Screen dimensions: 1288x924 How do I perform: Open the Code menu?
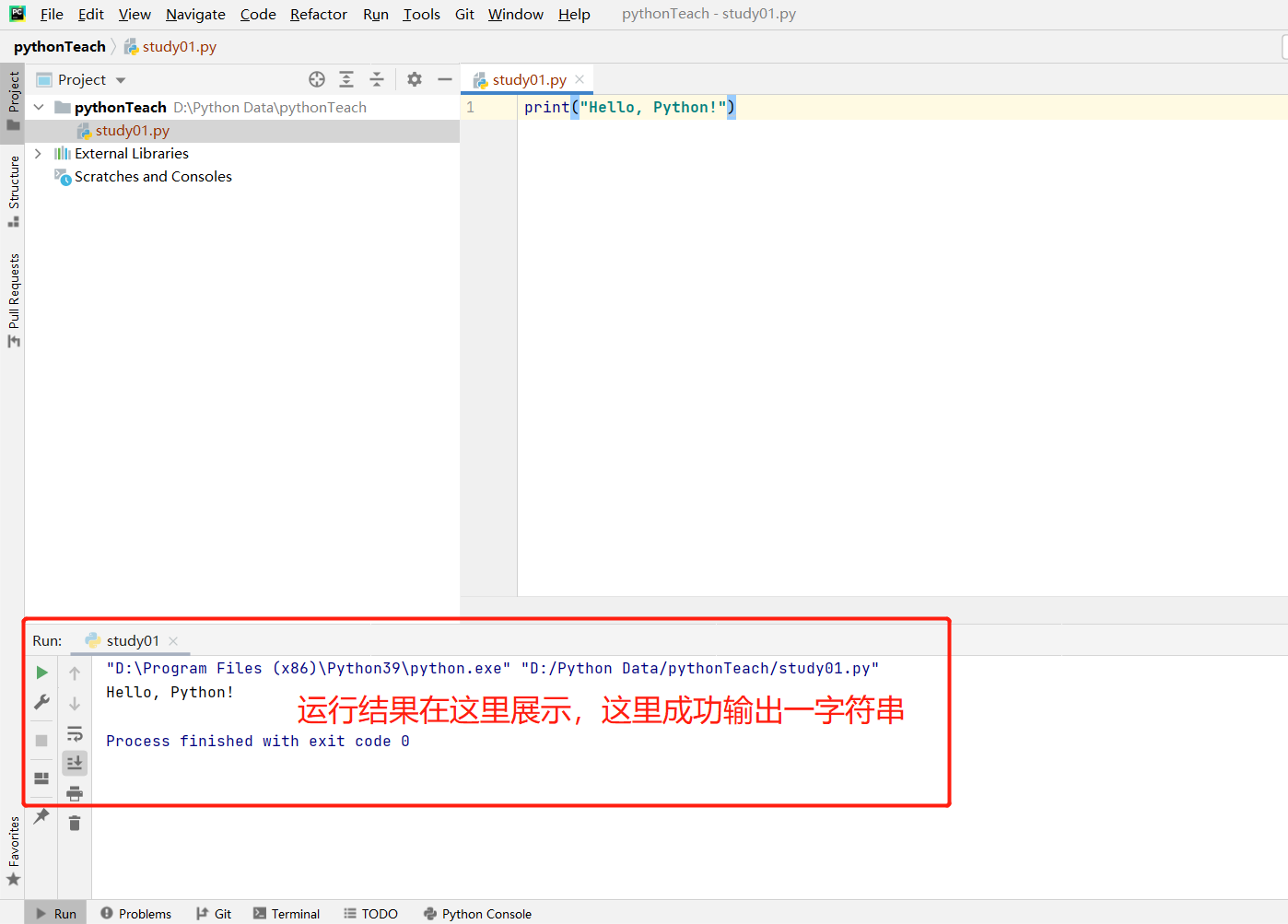(x=258, y=14)
